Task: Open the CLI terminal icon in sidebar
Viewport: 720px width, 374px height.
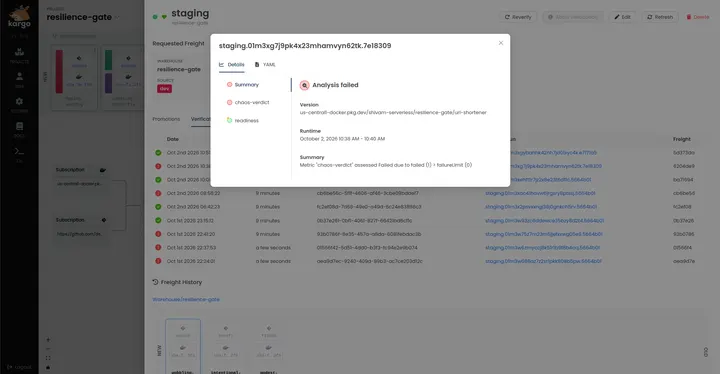Action: tap(19, 154)
